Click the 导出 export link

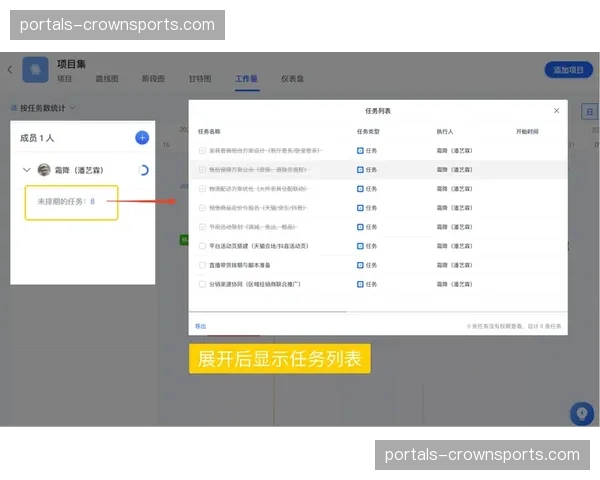(x=201, y=326)
